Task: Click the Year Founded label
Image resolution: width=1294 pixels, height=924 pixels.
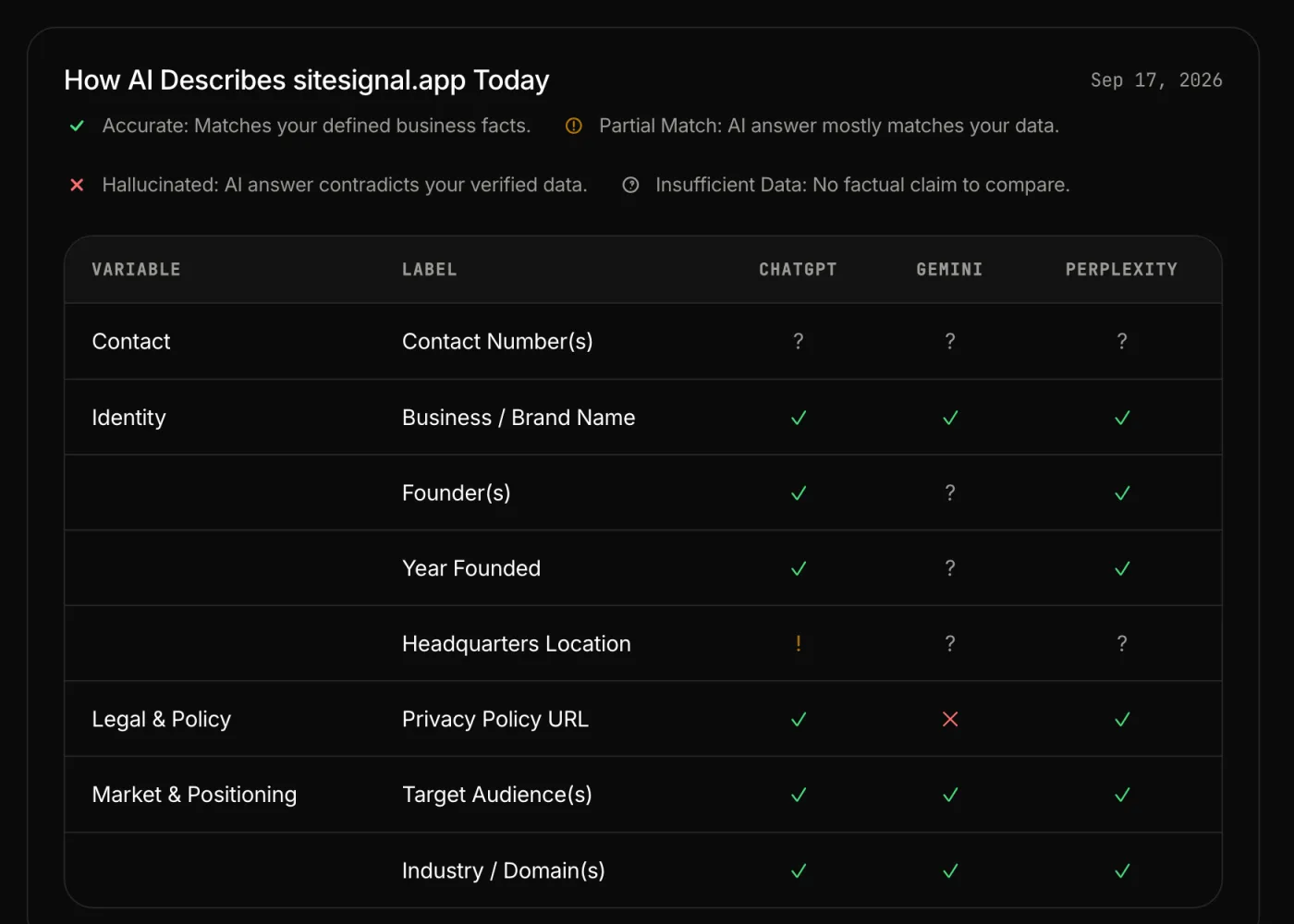Action: pyautogui.click(x=471, y=568)
